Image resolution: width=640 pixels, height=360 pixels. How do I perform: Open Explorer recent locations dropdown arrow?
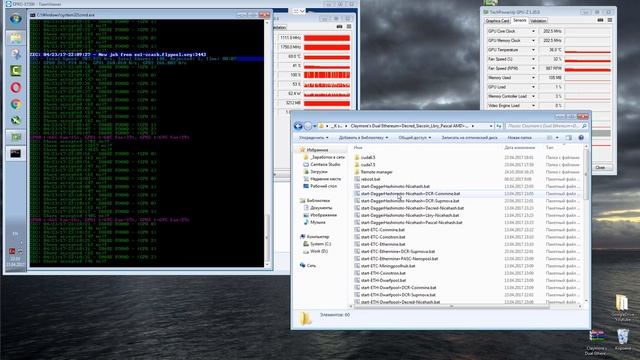pyautogui.click(x=315, y=126)
